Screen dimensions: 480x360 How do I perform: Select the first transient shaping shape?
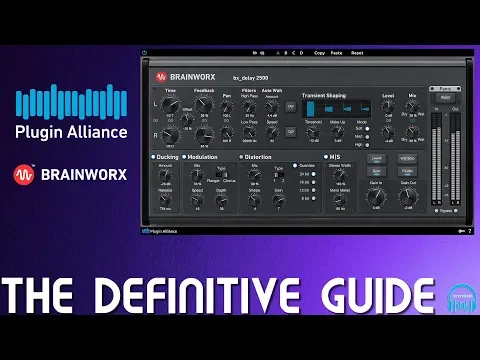310,109
